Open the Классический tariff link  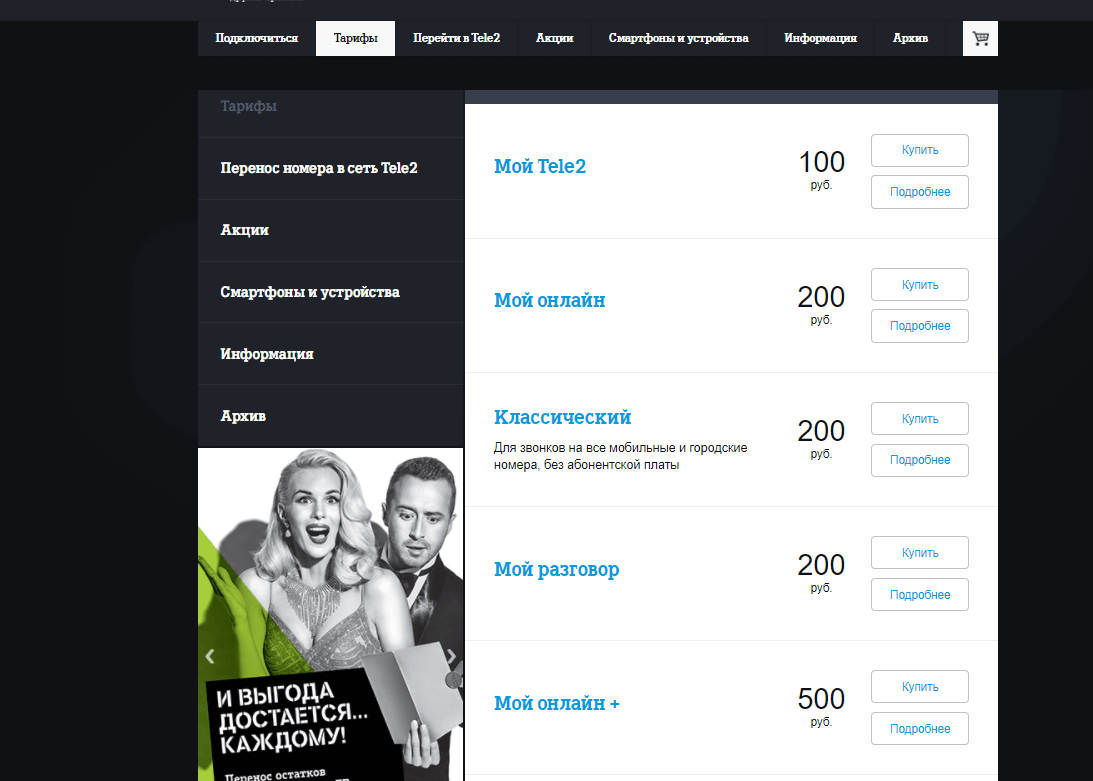(563, 417)
